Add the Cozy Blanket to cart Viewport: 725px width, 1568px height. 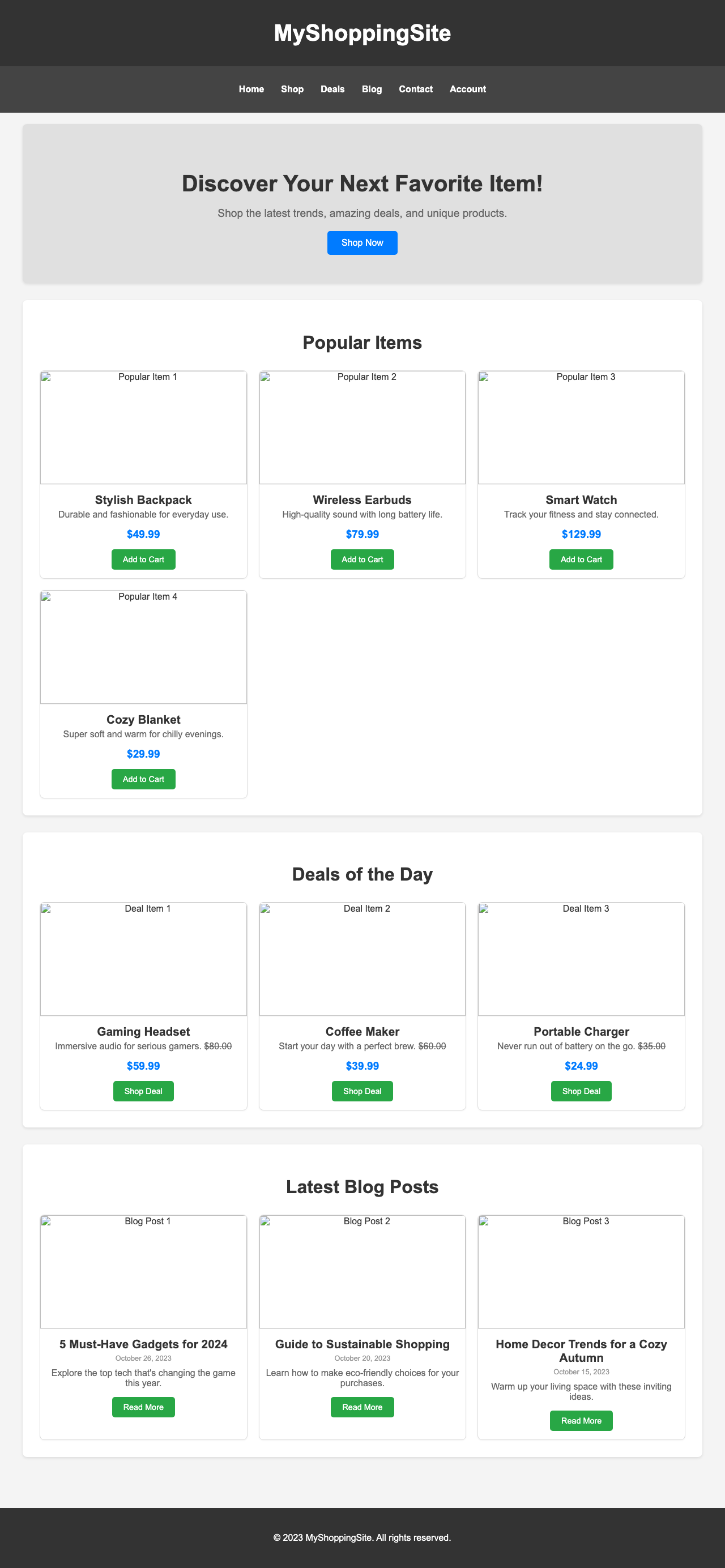pyautogui.click(x=143, y=779)
